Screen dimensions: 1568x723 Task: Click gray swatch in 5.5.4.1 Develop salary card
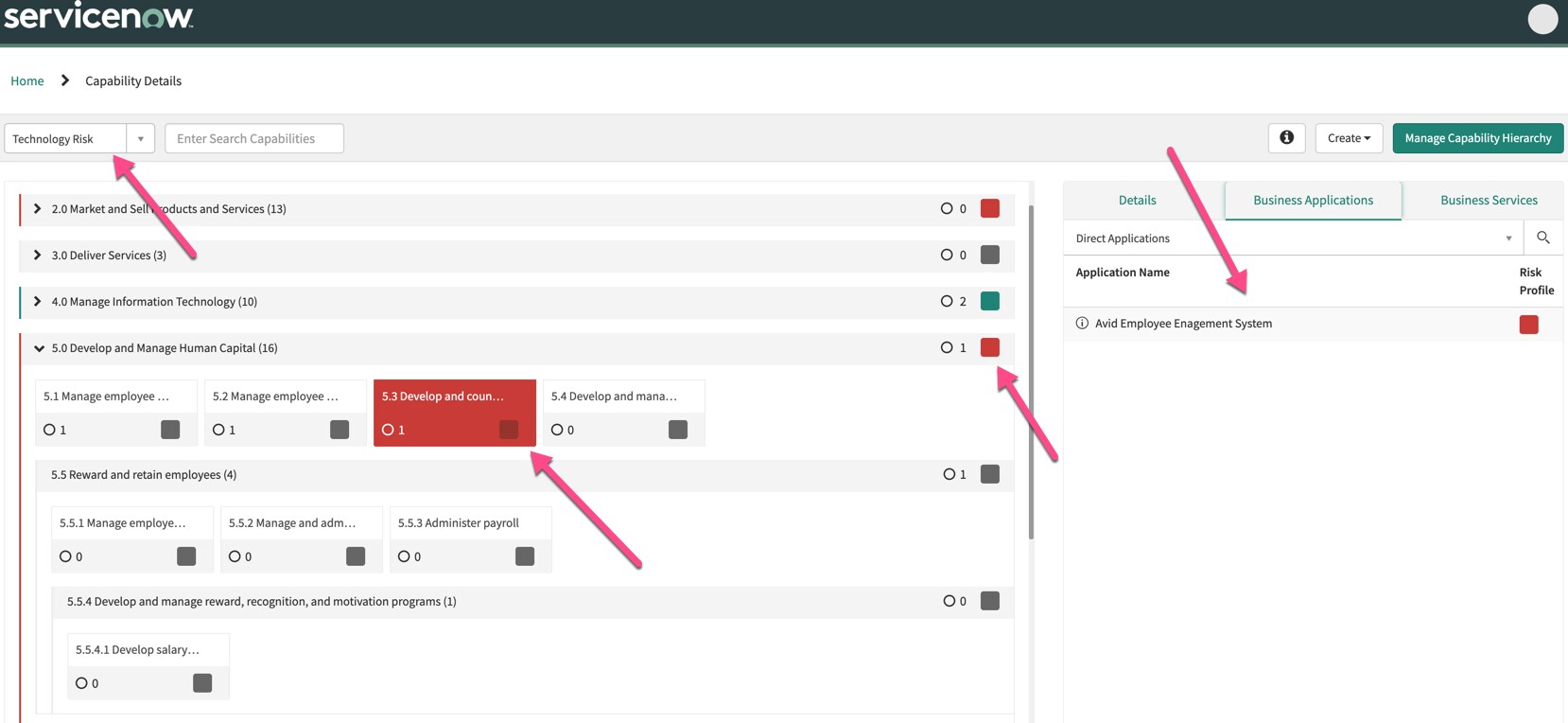202,683
